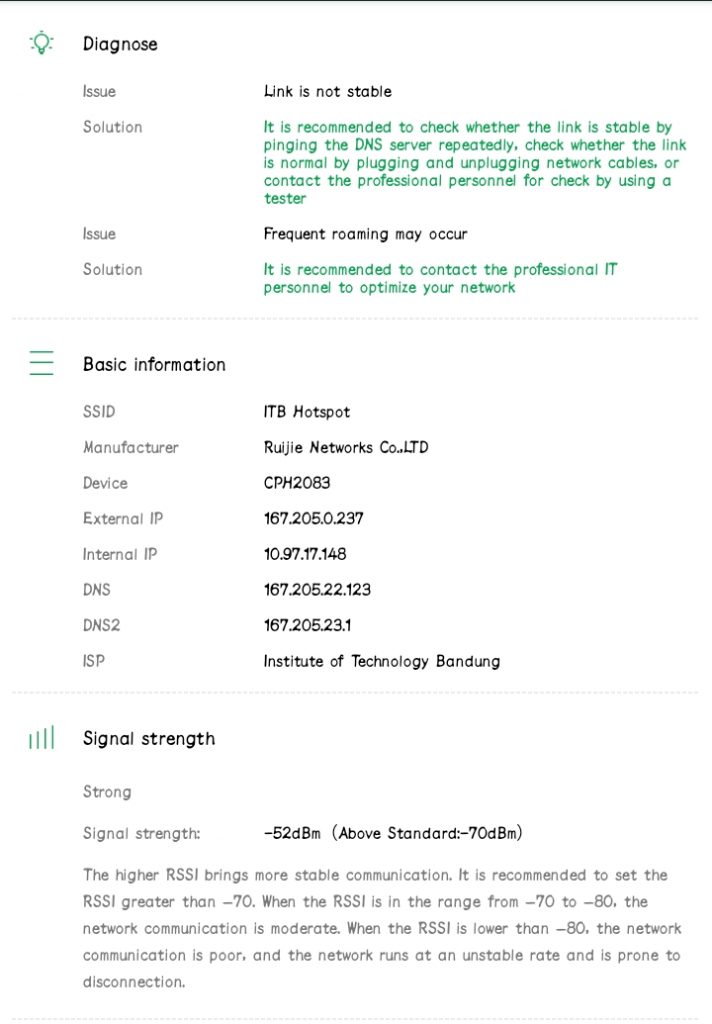
Task: Click the Signal strength bars icon
Action: 42,738
